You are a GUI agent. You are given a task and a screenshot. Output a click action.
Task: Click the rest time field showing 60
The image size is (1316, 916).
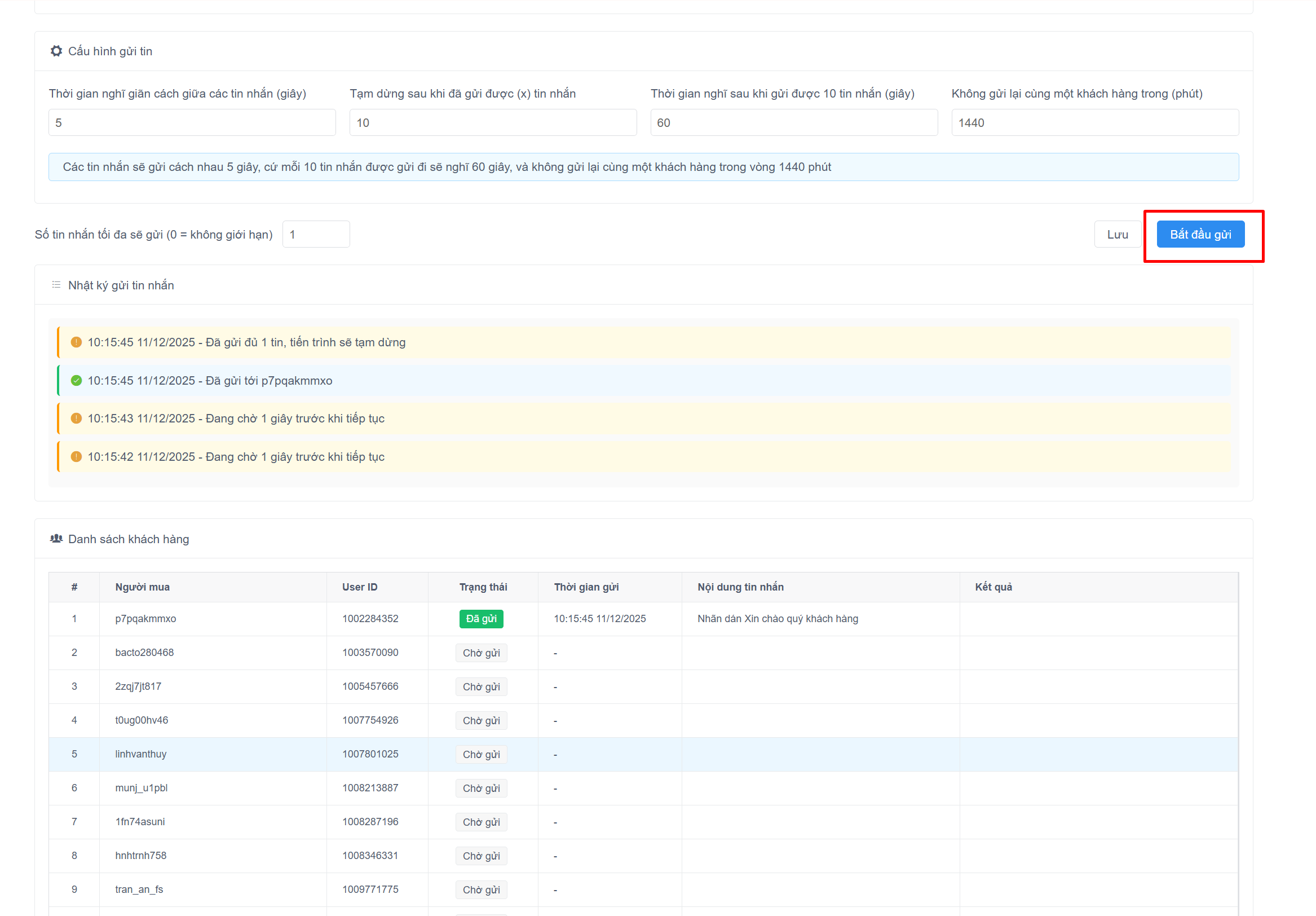click(x=794, y=122)
